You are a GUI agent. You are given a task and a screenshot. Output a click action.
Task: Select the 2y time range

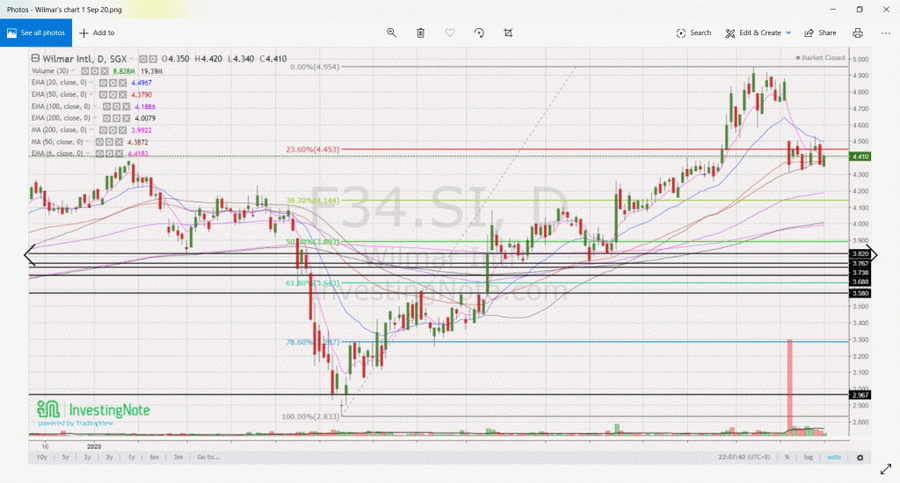pos(109,457)
